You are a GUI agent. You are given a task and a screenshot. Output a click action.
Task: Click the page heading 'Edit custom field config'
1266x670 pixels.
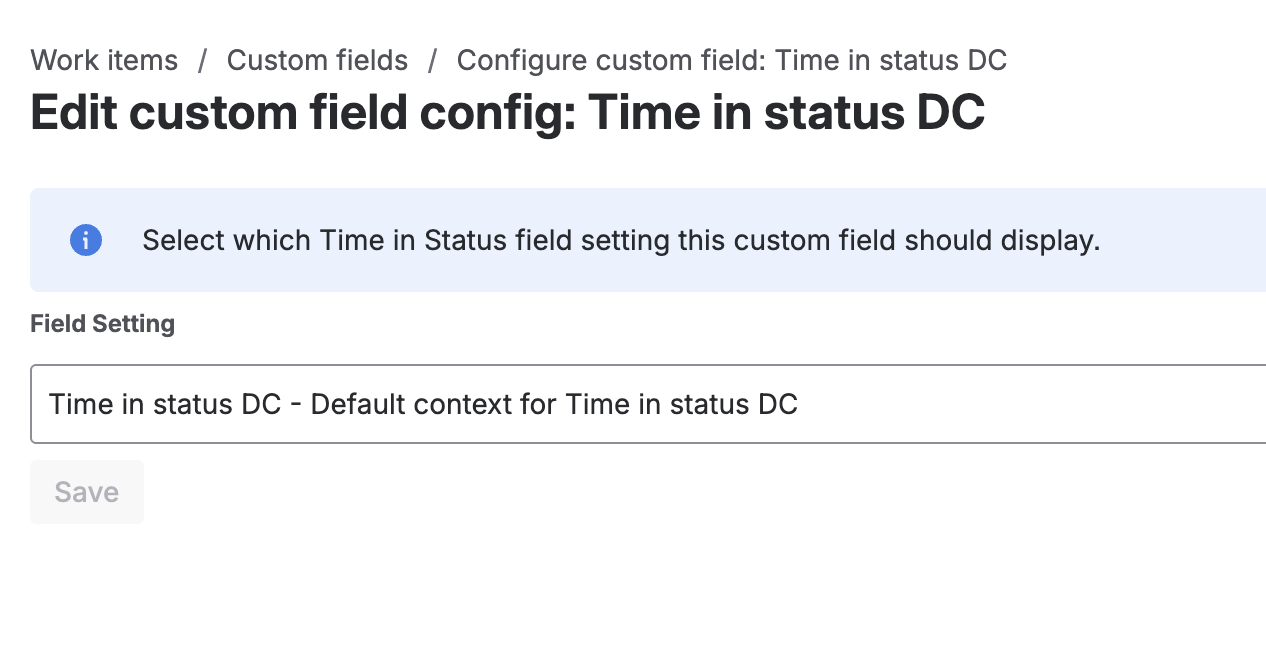pos(508,112)
